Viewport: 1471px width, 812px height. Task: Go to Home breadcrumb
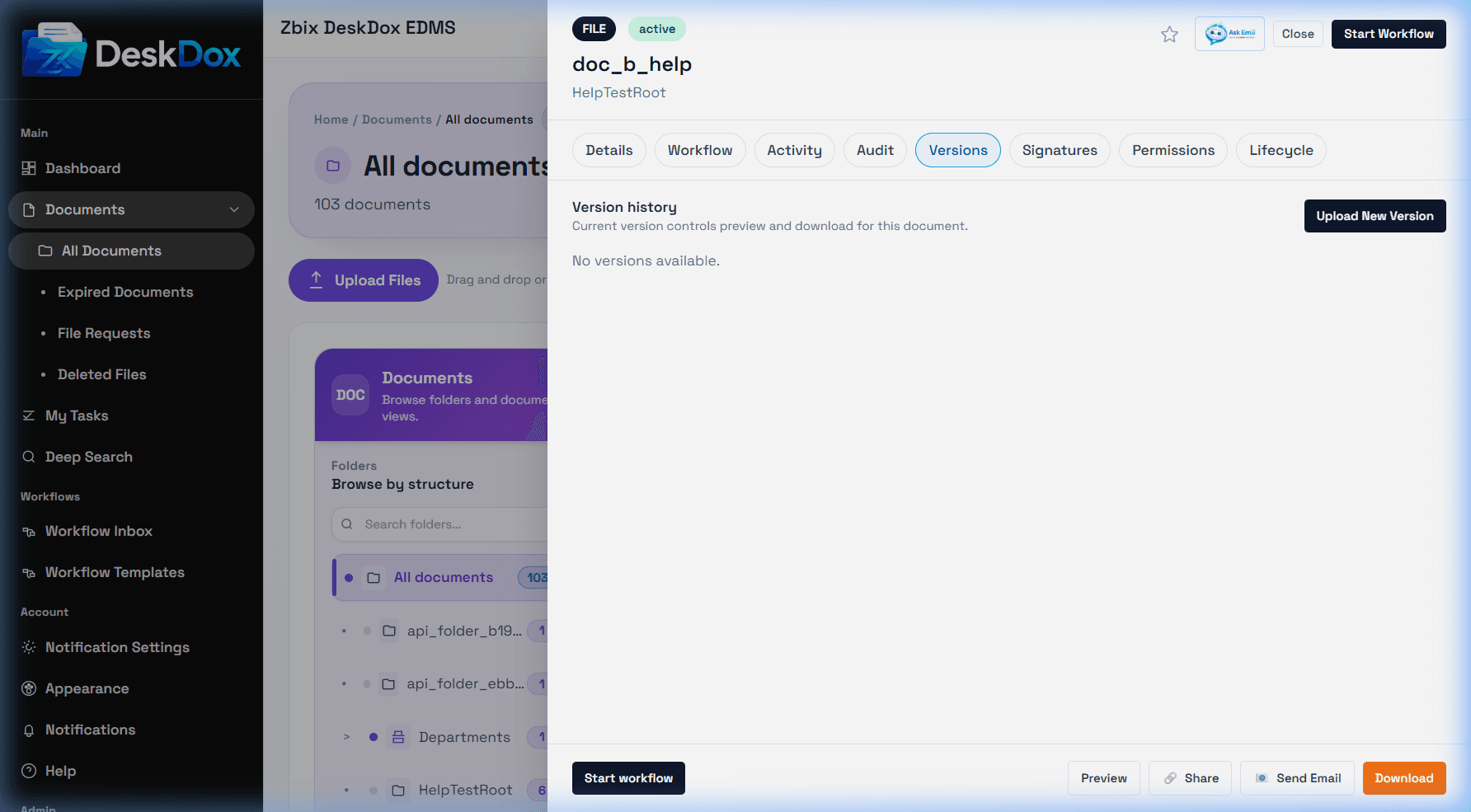[x=331, y=120]
